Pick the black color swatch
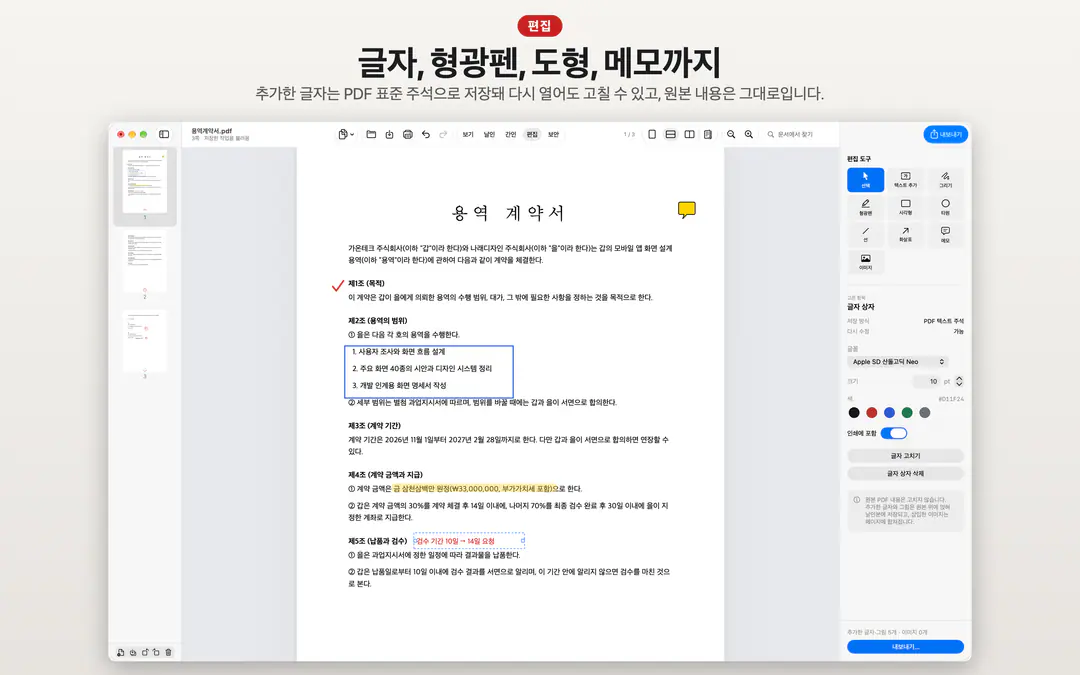1080x675 pixels. click(x=854, y=413)
